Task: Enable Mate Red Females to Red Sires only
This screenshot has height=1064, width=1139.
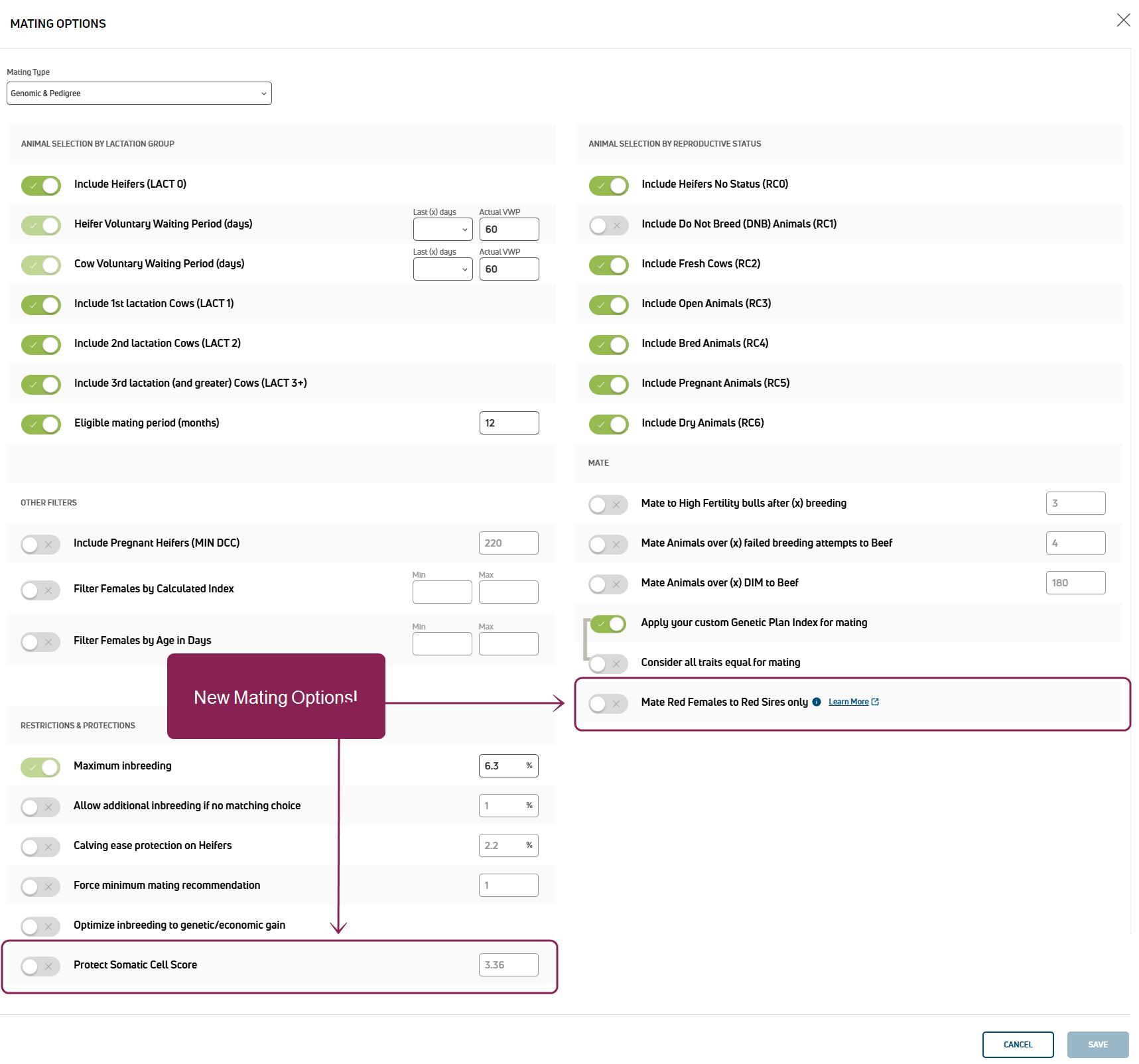Action: (x=608, y=703)
